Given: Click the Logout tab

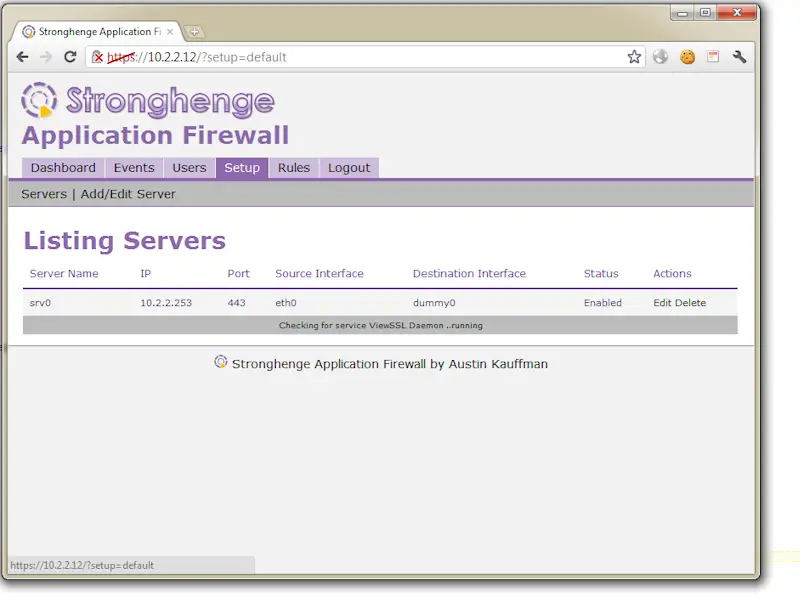Looking at the screenshot, I should click(349, 168).
